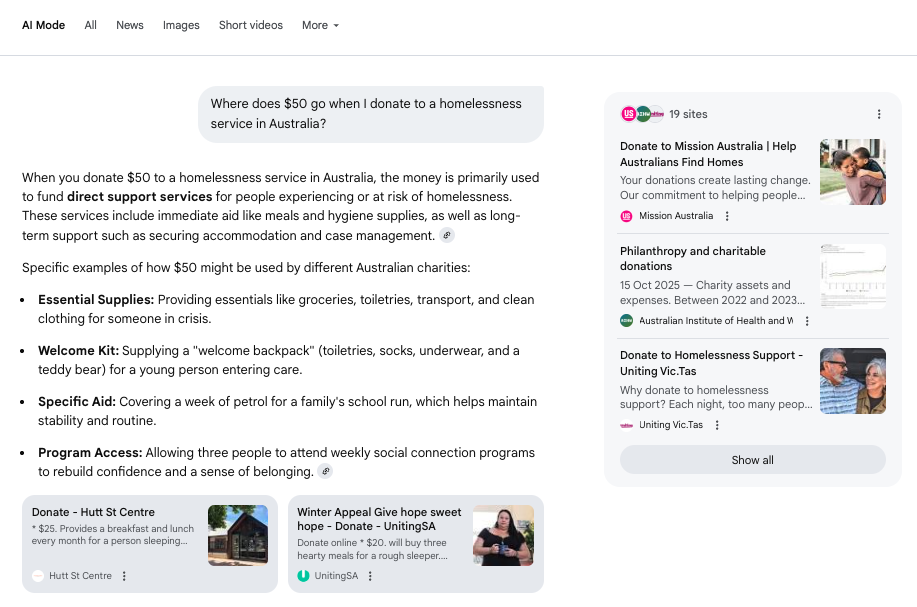Screen dimensions: 917x607
Task: Click the Show all sites button
Action: point(752,460)
